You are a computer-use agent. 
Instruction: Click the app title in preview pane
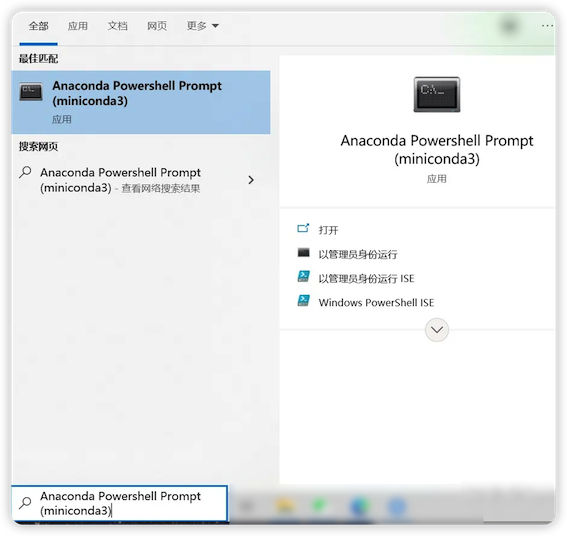(437, 149)
